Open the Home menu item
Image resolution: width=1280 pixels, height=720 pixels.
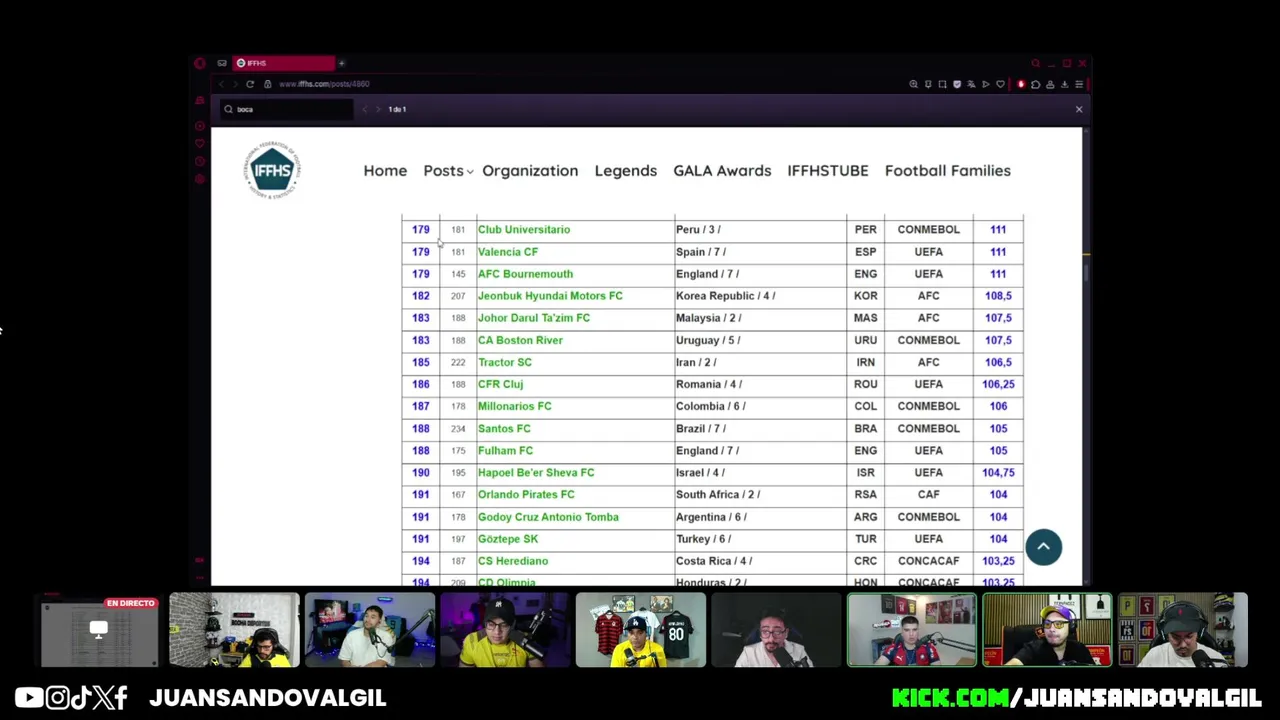click(x=385, y=170)
